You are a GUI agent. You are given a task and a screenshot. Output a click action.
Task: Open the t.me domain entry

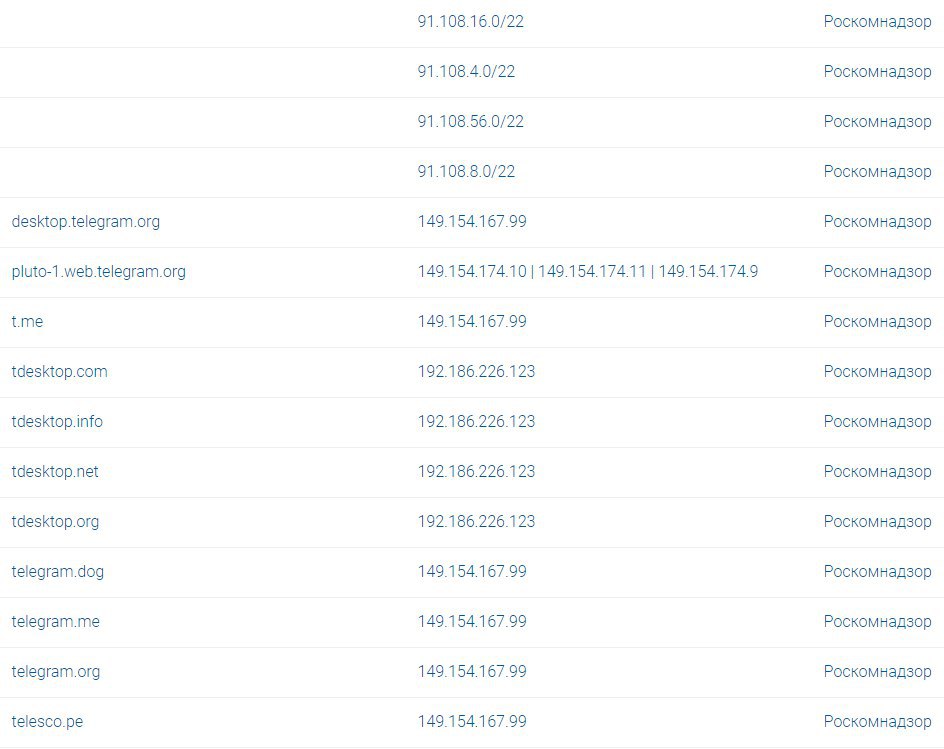coord(27,322)
